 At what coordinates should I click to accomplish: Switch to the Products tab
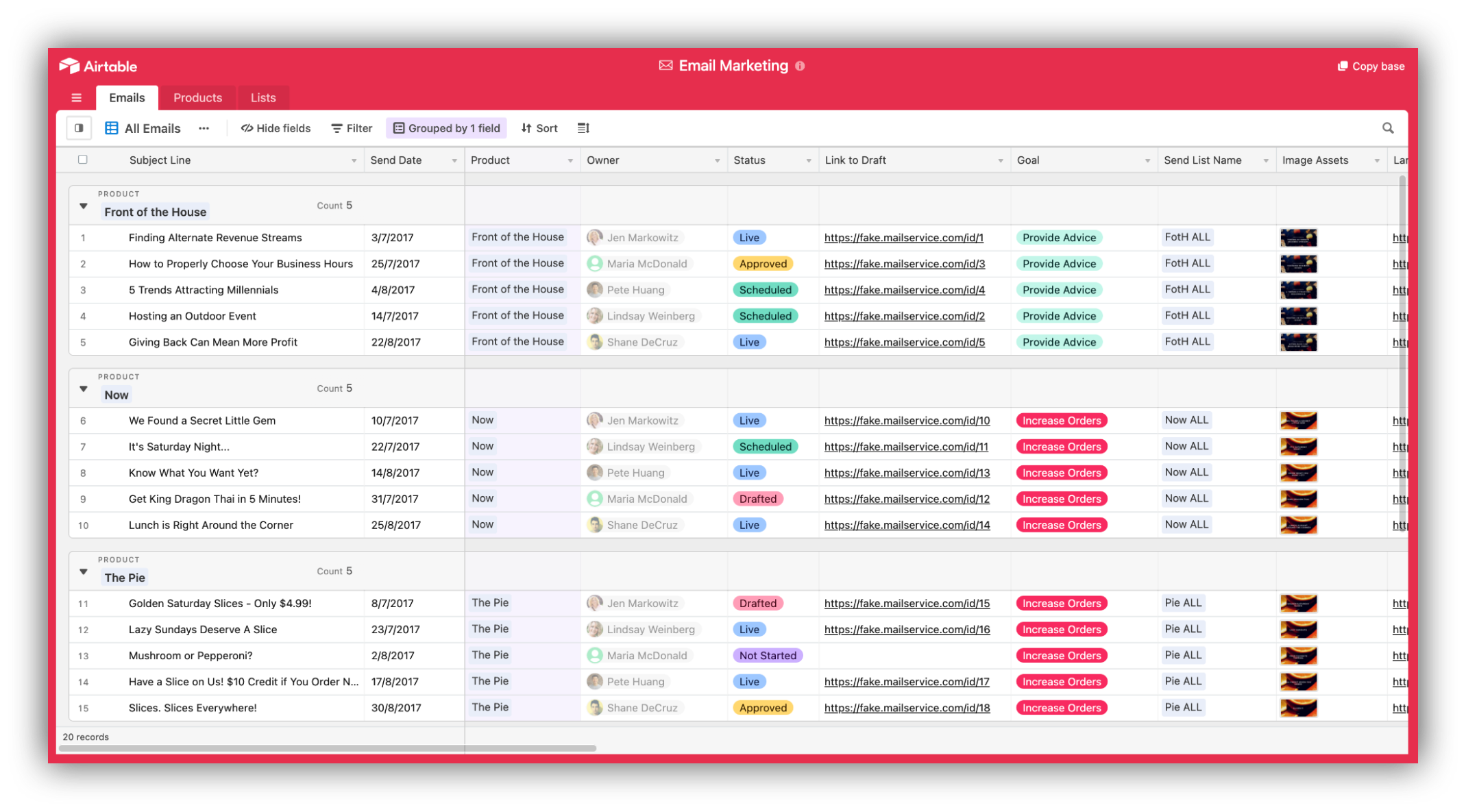click(197, 97)
